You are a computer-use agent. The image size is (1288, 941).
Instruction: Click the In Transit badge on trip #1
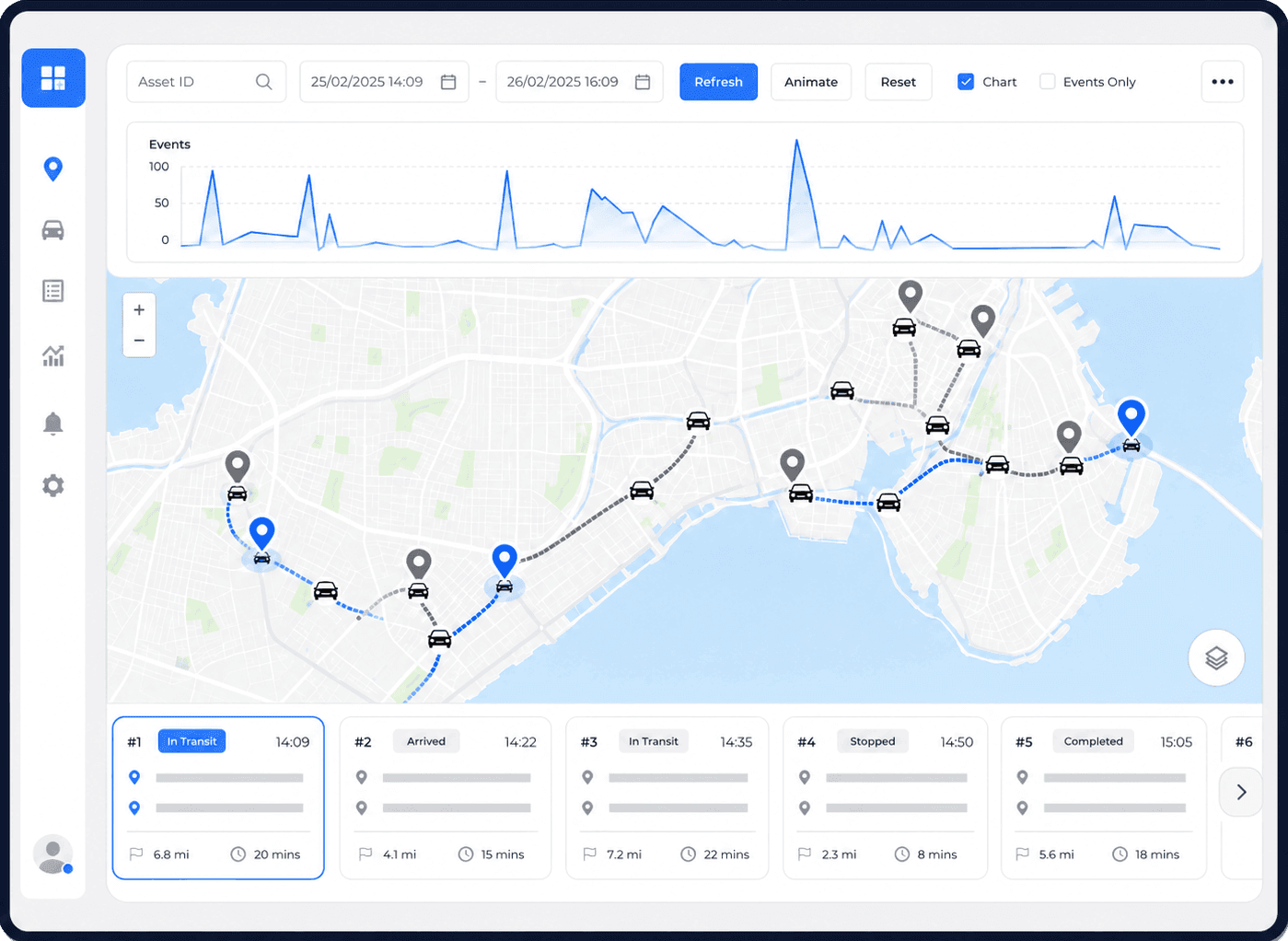point(191,741)
